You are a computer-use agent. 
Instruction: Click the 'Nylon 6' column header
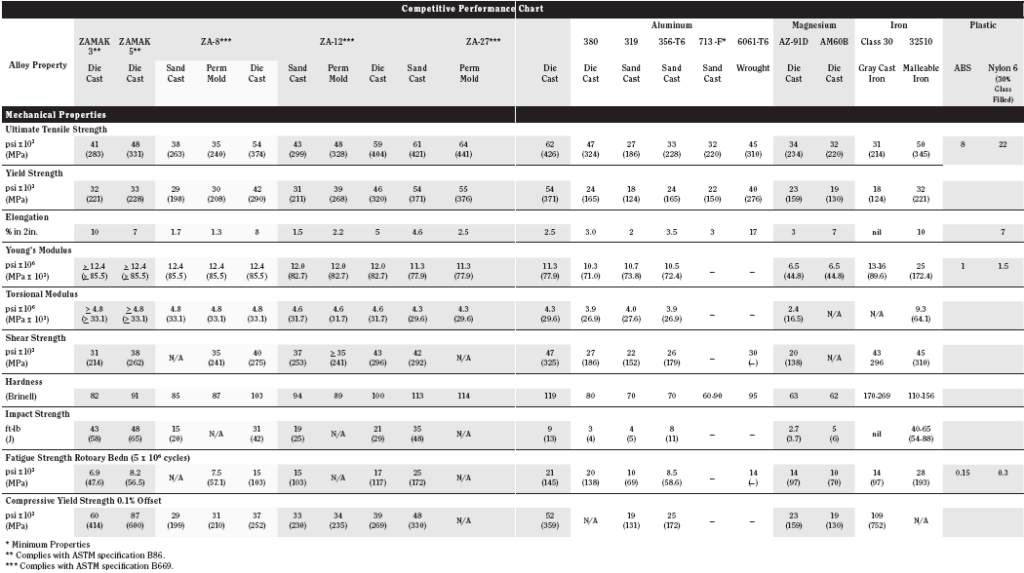tap(1002, 68)
